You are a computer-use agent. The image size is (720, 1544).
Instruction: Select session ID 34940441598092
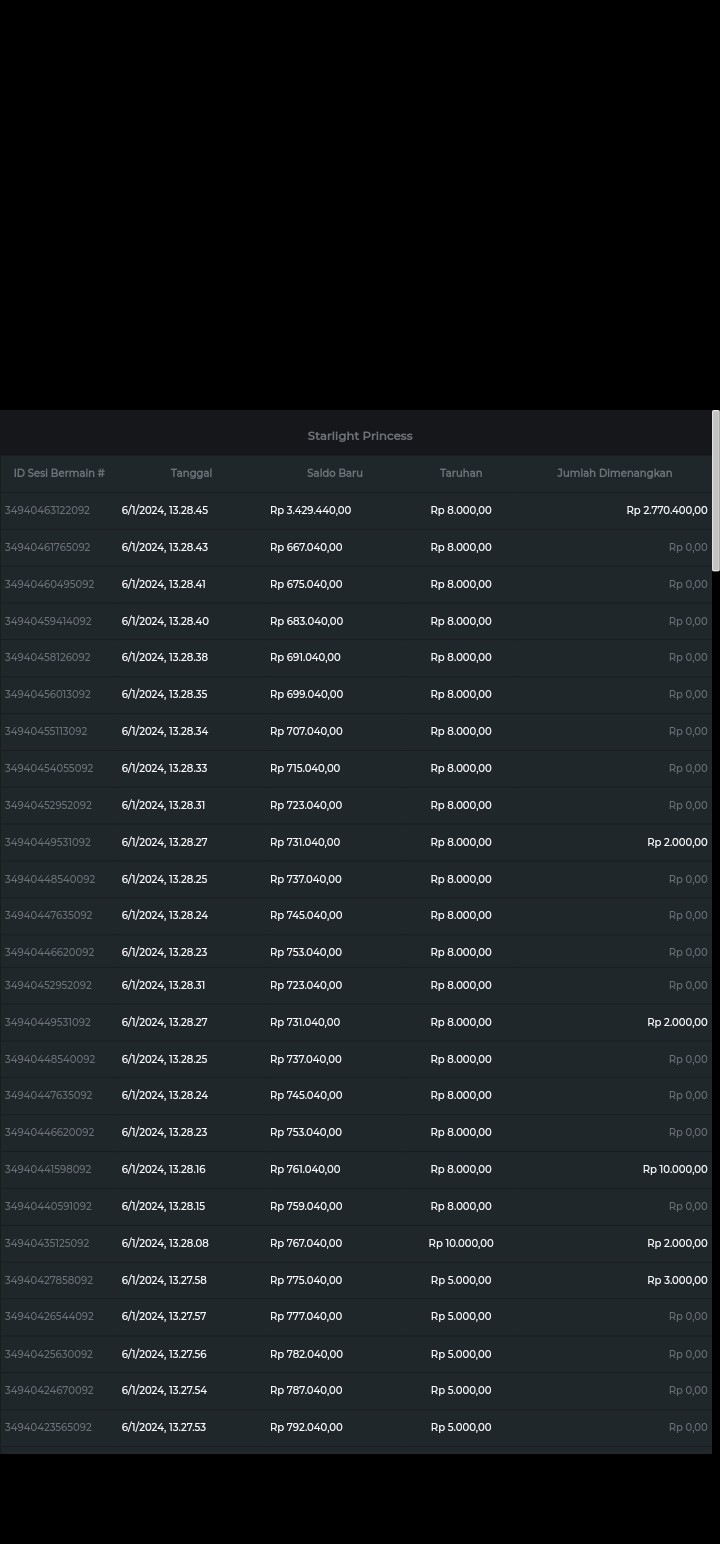(47, 1169)
